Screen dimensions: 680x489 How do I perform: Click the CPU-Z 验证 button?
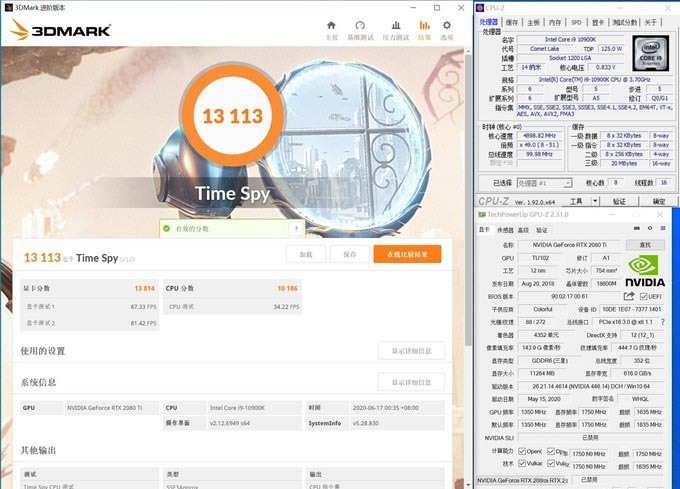(x=619, y=201)
